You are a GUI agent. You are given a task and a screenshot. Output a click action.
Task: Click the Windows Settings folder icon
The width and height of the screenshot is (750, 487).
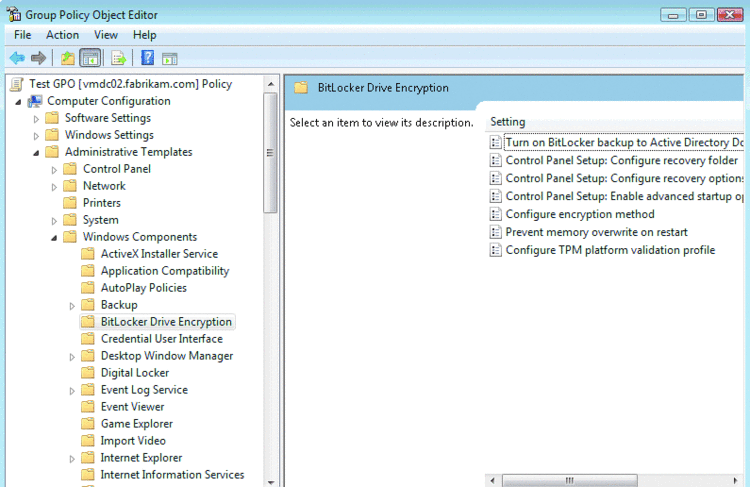pyautogui.click(x=52, y=135)
